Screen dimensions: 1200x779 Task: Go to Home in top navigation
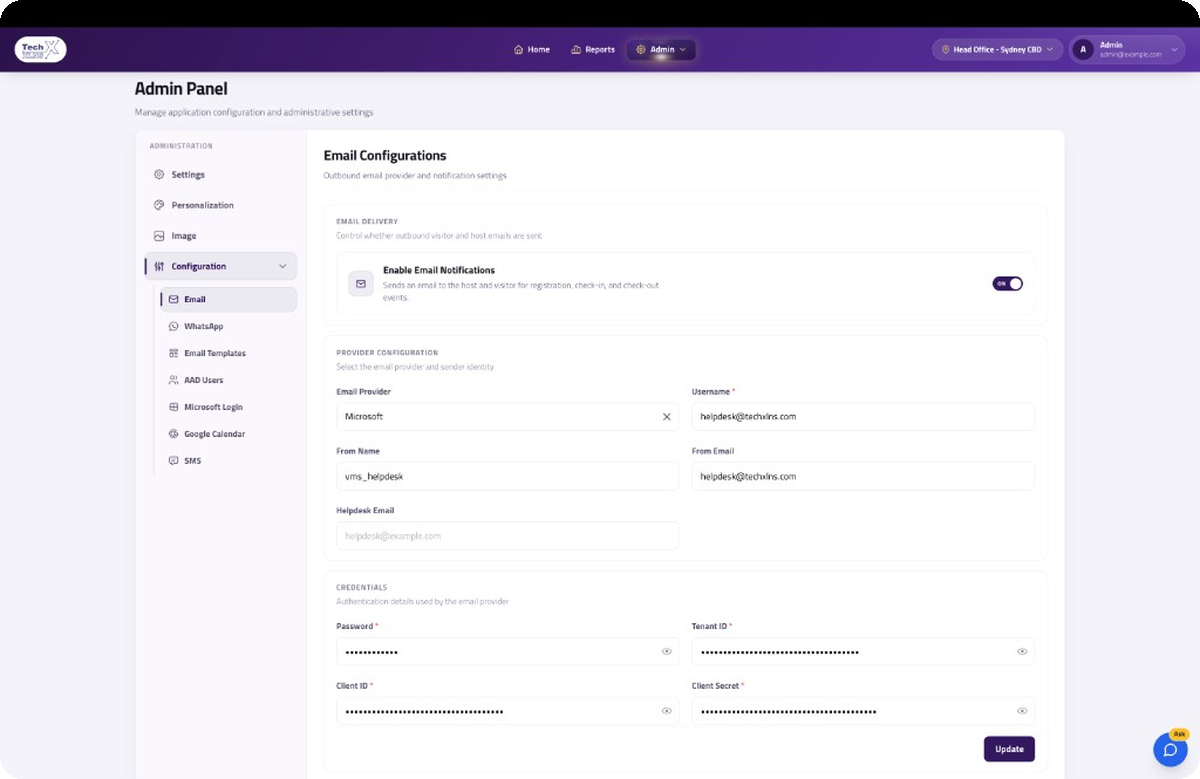(x=532, y=49)
